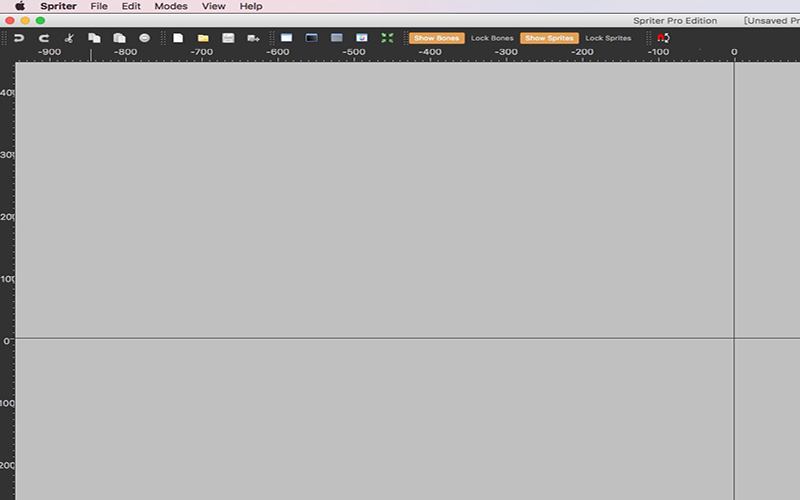Click the Redo arrow icon
The height and width of the screenshot is (500, 800).
pyautogui.click(x=44, y=38)
